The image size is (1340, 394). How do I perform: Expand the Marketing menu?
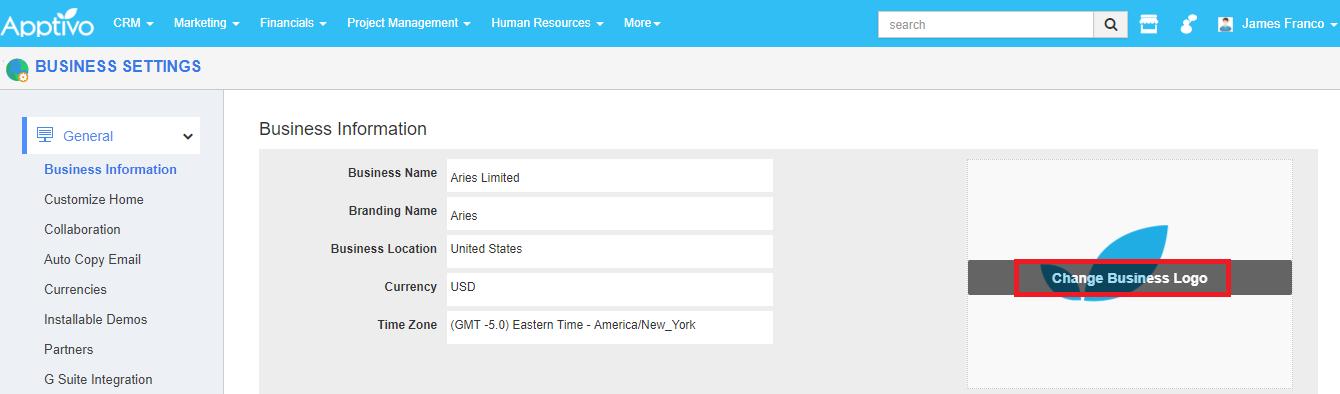(x=206, y=23)
